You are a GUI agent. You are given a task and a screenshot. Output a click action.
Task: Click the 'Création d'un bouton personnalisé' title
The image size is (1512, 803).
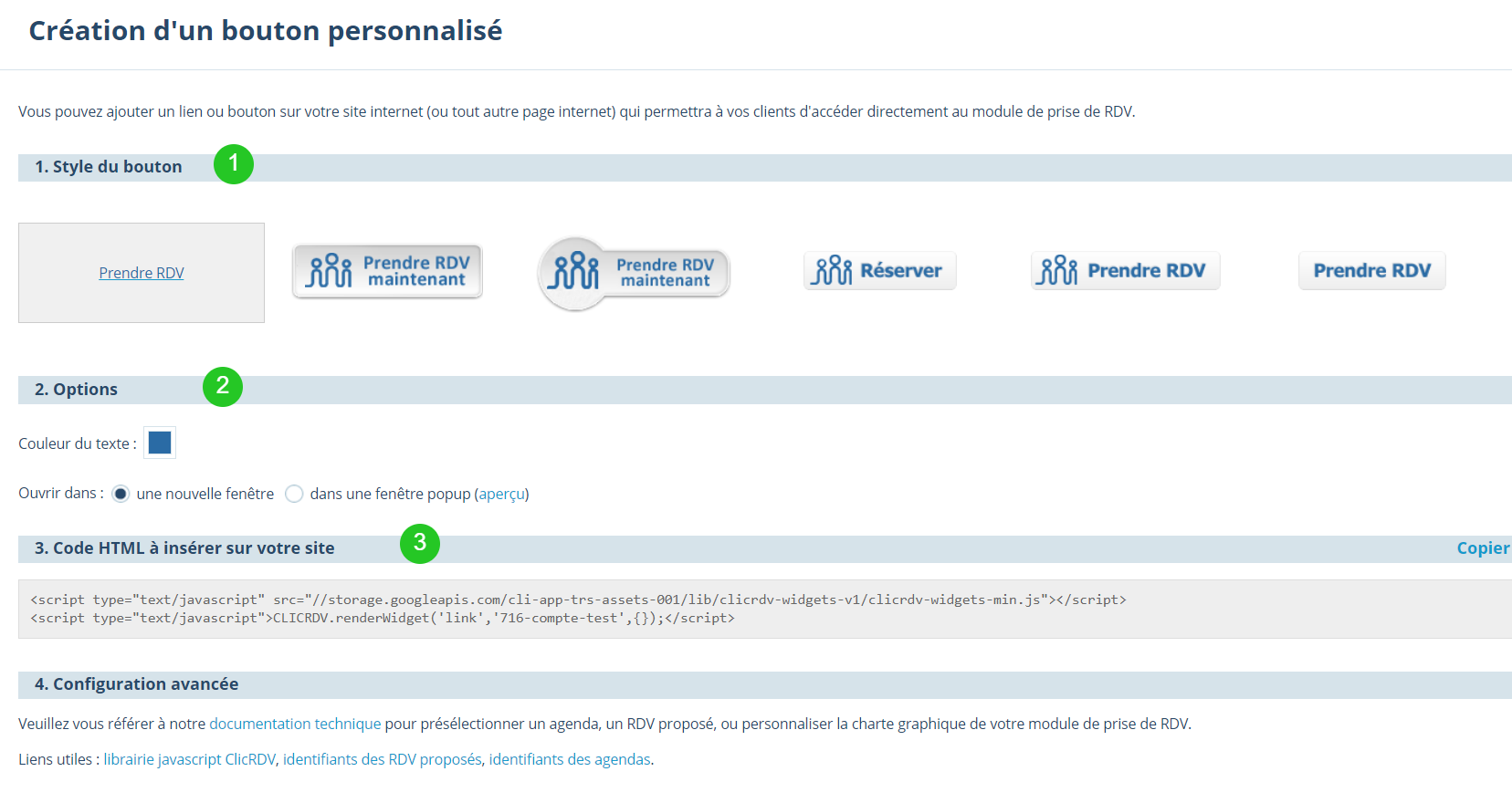click(266, 31)
